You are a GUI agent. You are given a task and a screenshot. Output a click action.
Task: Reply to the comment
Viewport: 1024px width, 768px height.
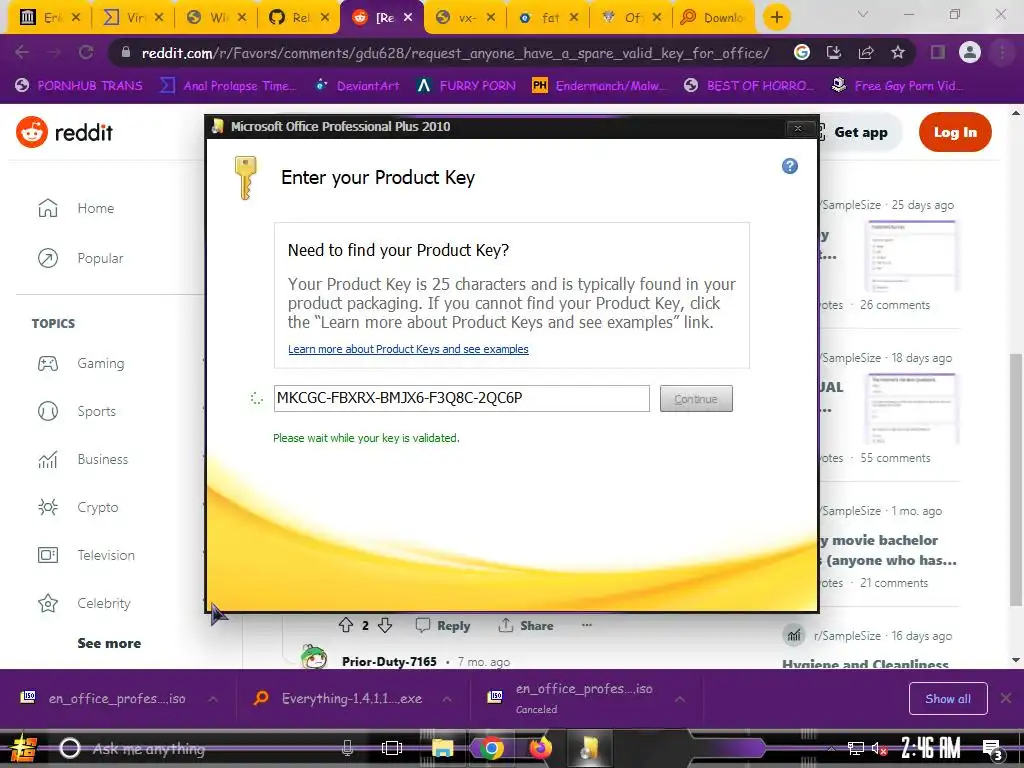click(443, 626)
